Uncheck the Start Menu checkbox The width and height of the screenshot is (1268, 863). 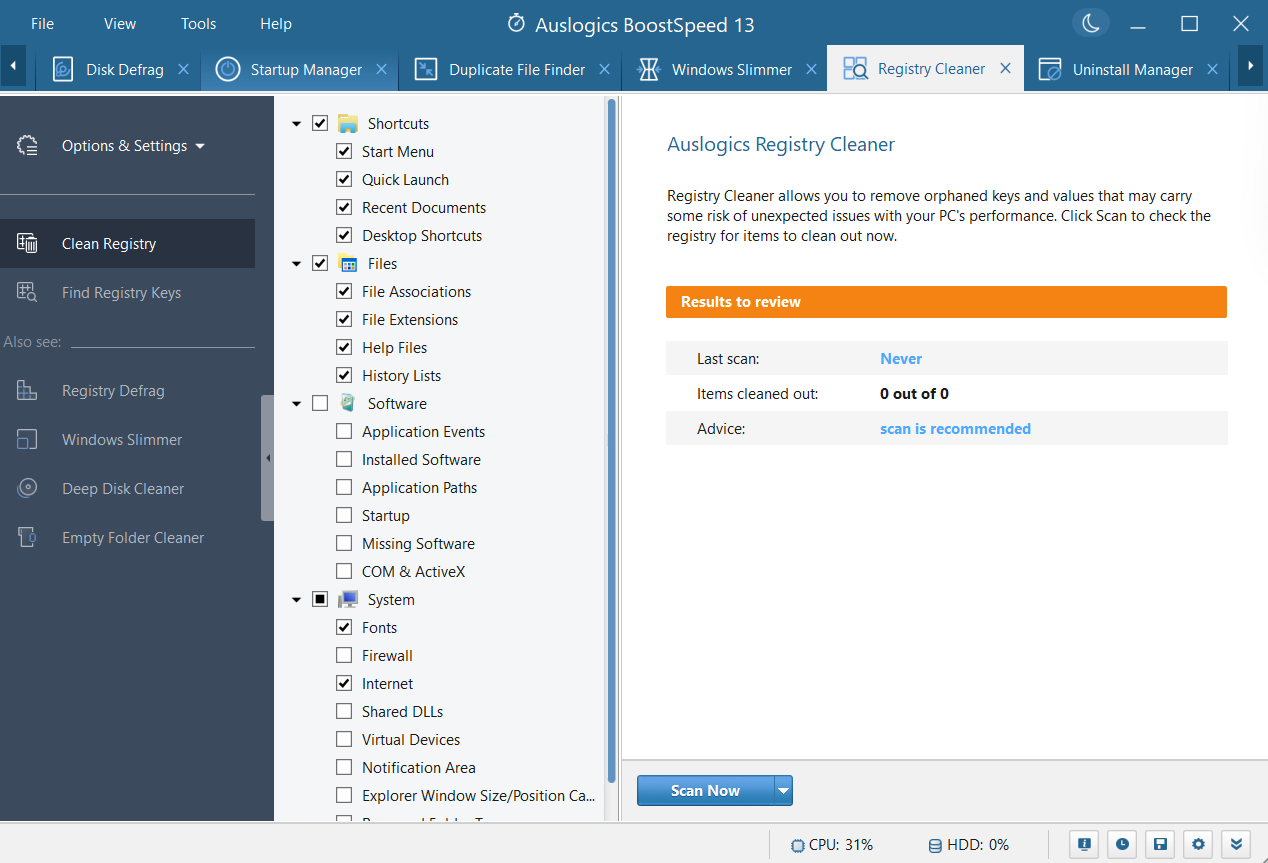click(x=344, y=152)
